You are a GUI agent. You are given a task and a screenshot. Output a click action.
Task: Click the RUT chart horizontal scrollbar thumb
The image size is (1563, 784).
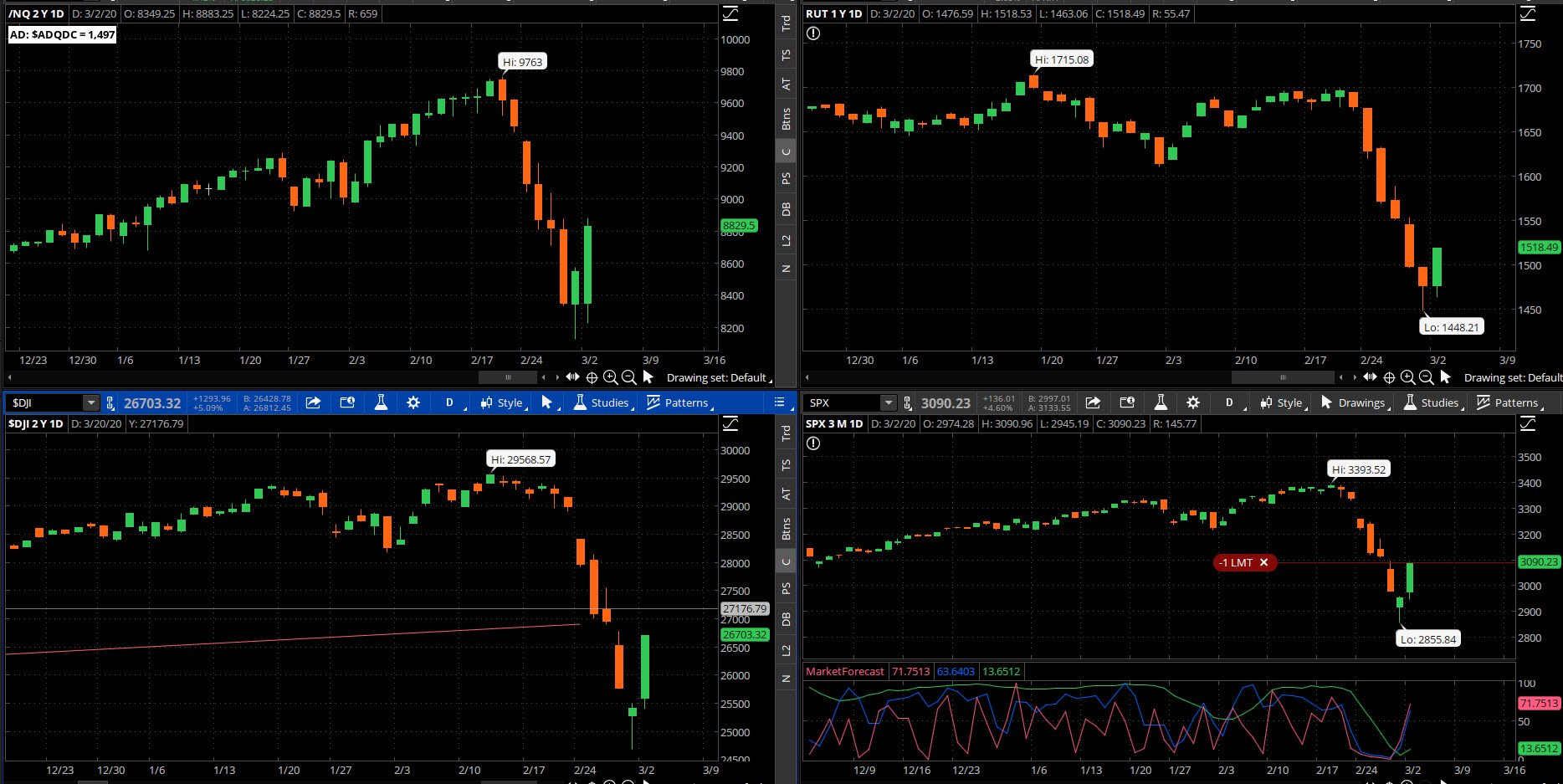[1283, 377]
